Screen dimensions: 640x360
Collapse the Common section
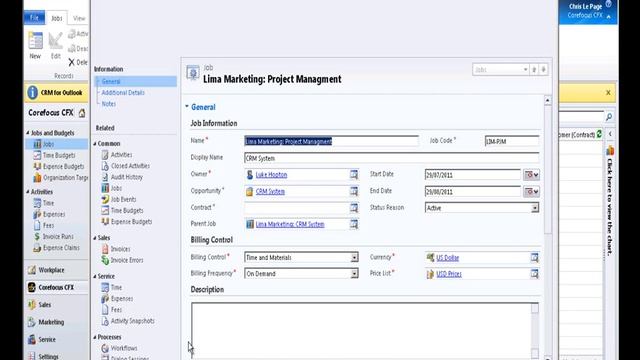(x=95, y=144)
